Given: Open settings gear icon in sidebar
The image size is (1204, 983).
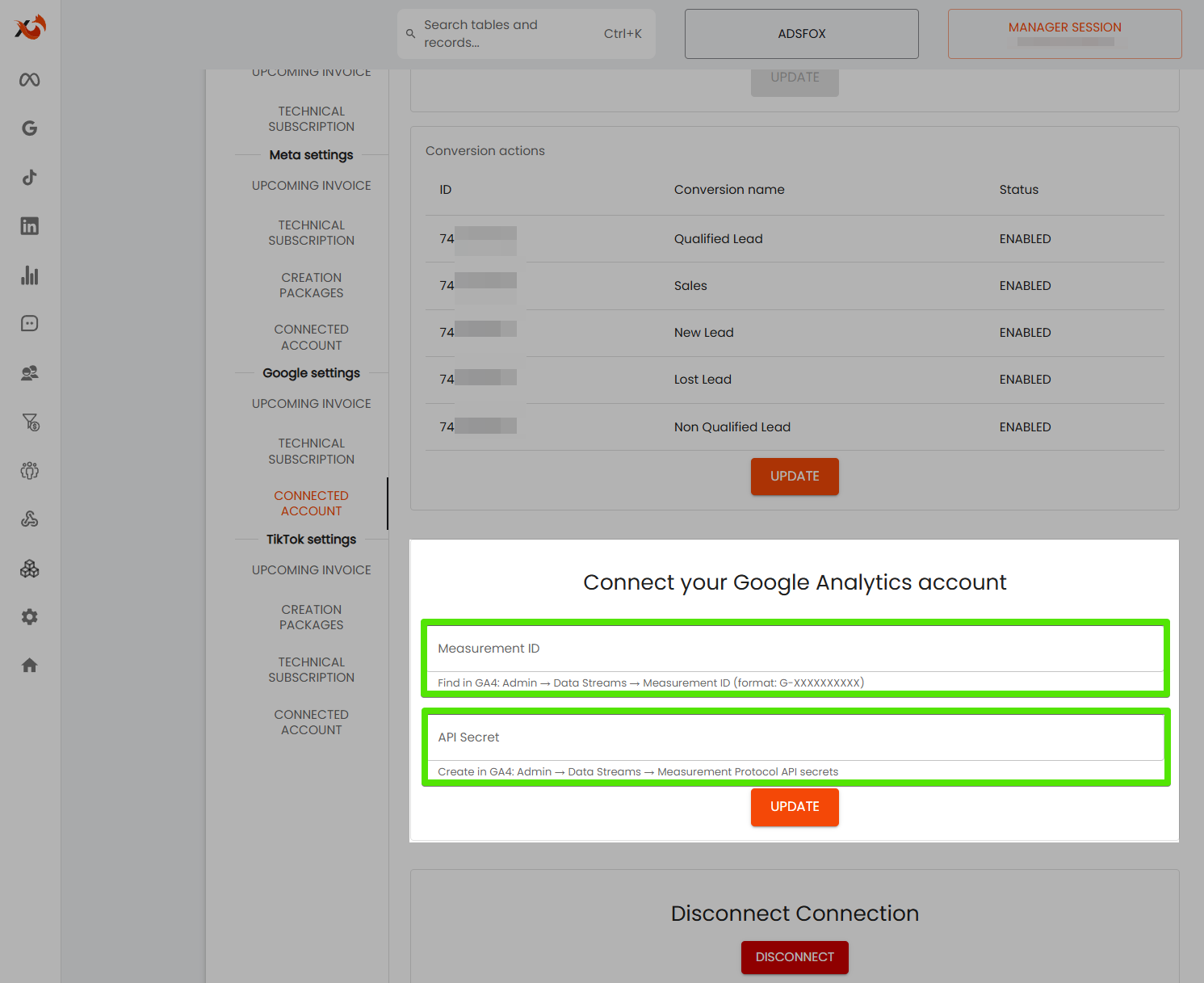Looking at the screenshot, I should [30, 617].
